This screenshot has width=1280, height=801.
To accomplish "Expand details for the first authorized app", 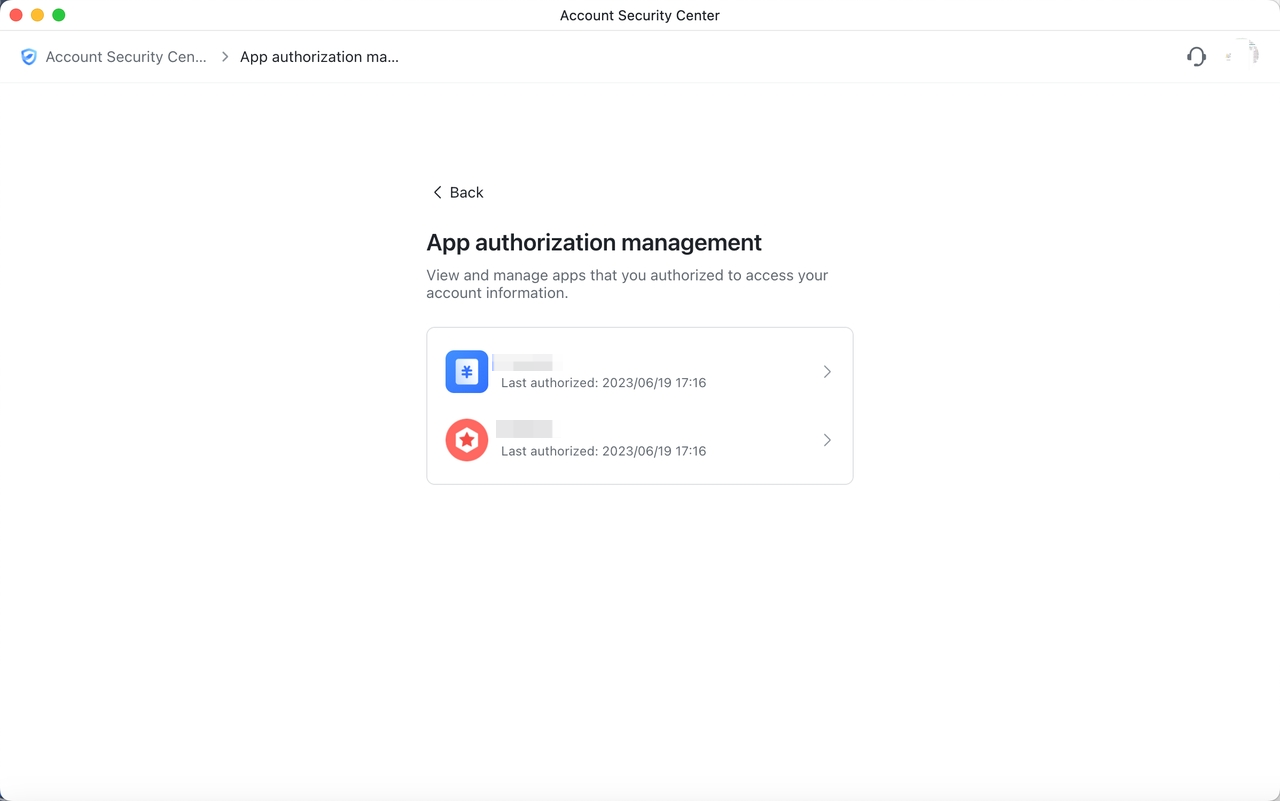I will pos(827,371).
